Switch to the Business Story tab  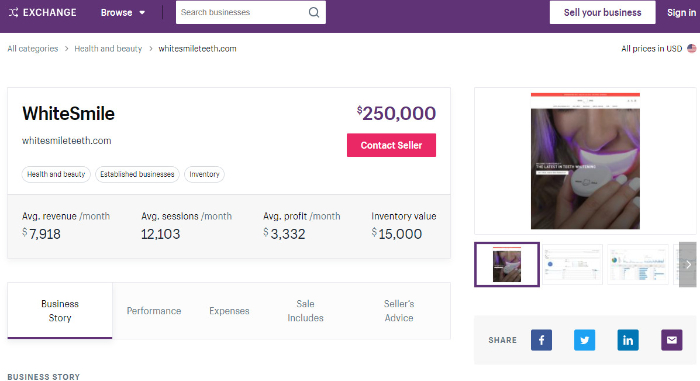coord(60,311)
